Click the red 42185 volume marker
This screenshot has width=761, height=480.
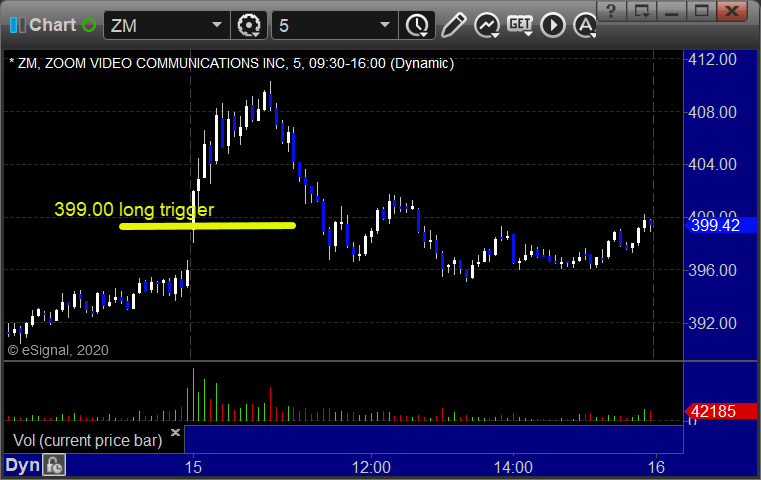point(721,412)
